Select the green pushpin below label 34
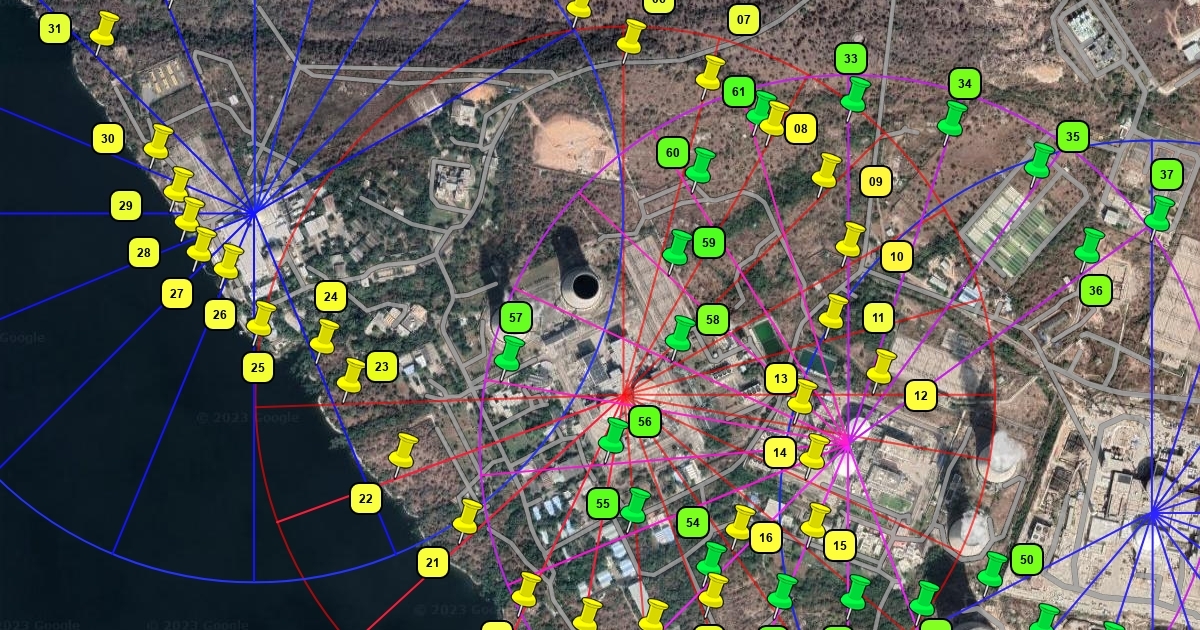 [x=953, y=118]
